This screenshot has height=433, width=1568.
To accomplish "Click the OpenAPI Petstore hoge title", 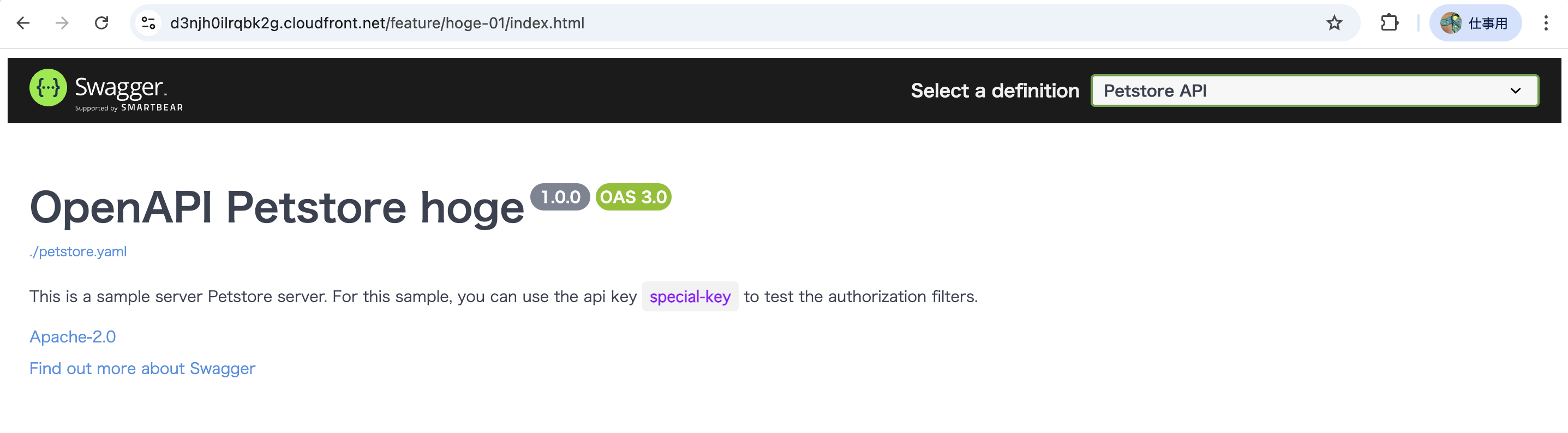I will tap(277, 207).
